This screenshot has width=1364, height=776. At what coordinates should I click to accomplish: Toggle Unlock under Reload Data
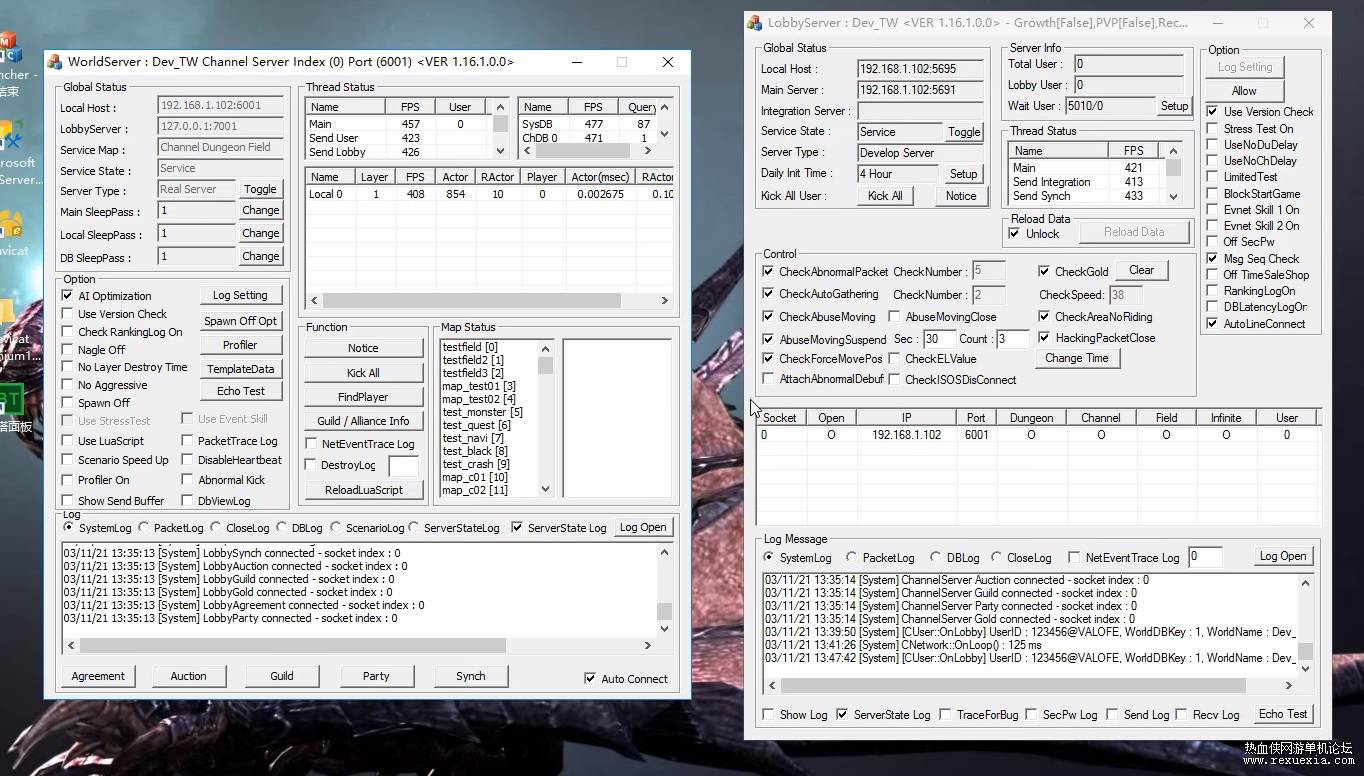click(1015, 234)
